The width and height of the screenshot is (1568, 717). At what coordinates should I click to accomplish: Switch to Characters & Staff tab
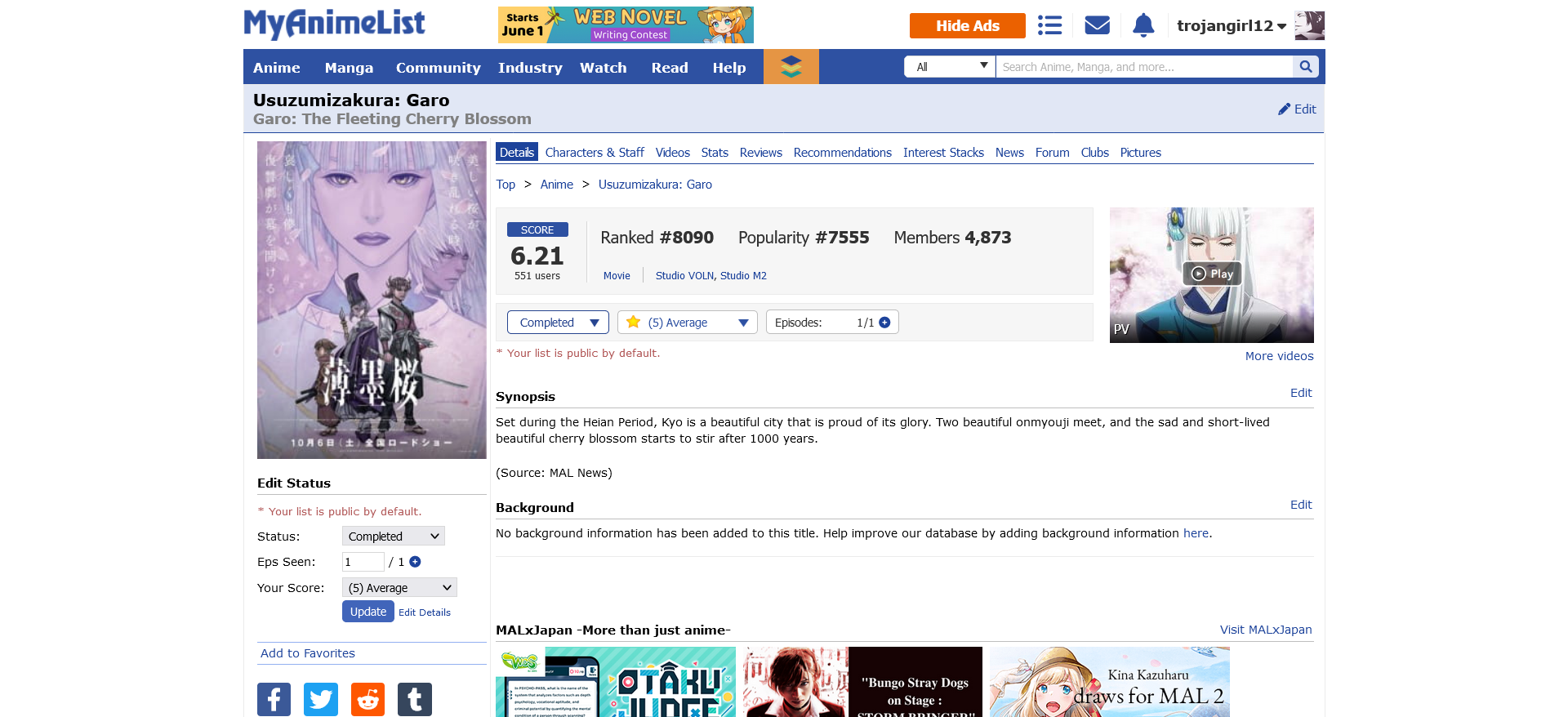click(595, 153)
